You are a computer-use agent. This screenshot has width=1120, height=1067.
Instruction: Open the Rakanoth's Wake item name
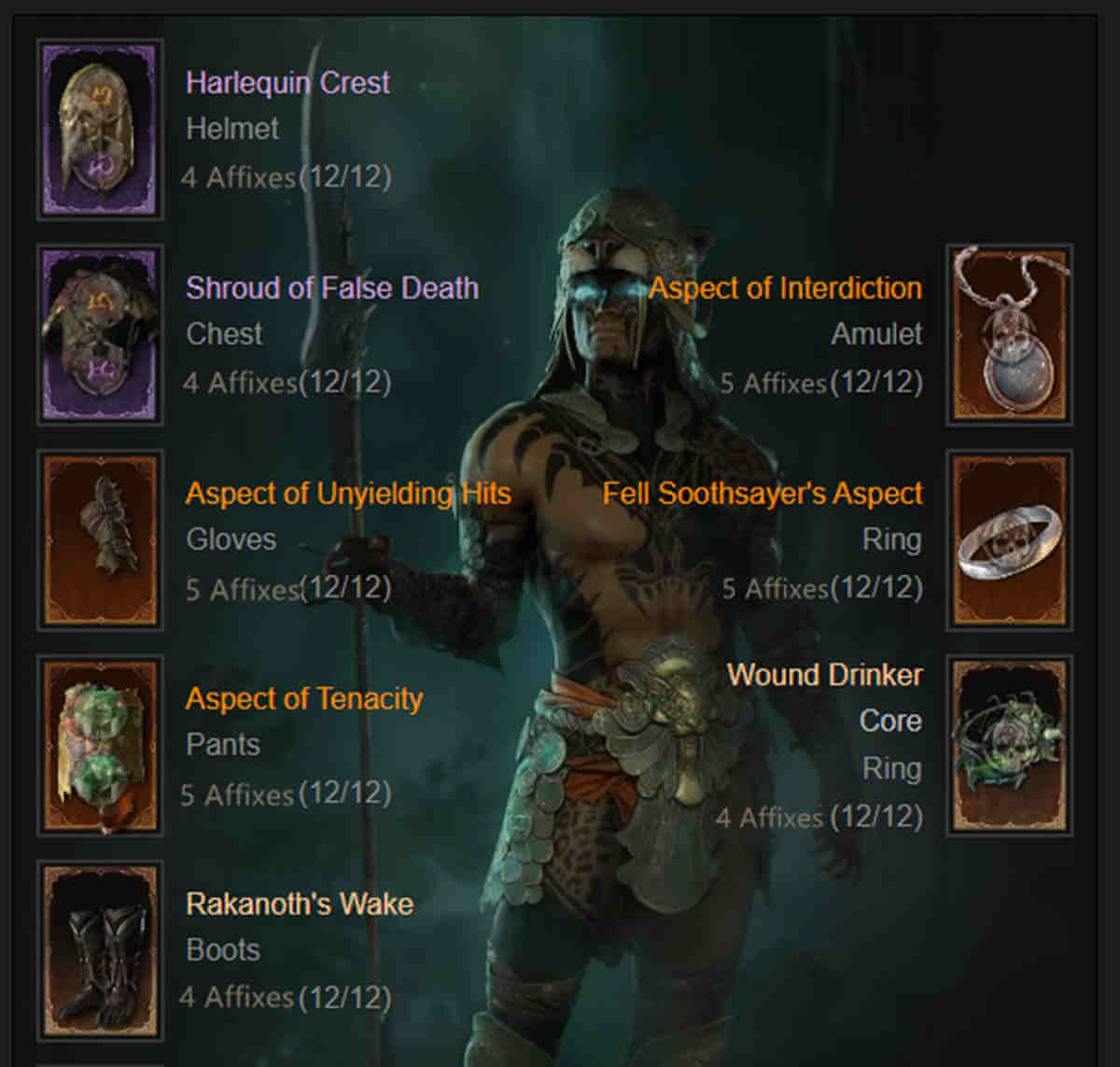pos(300,904)
